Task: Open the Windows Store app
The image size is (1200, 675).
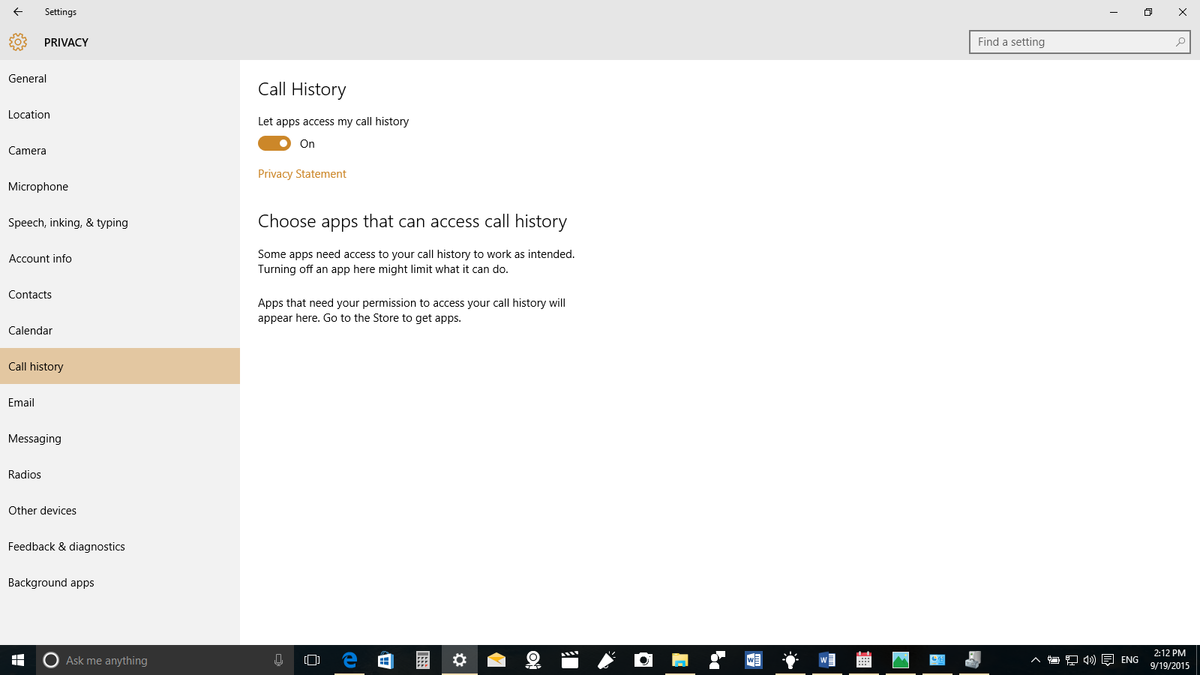Action: pyautogui.click(x=386, y=660)
